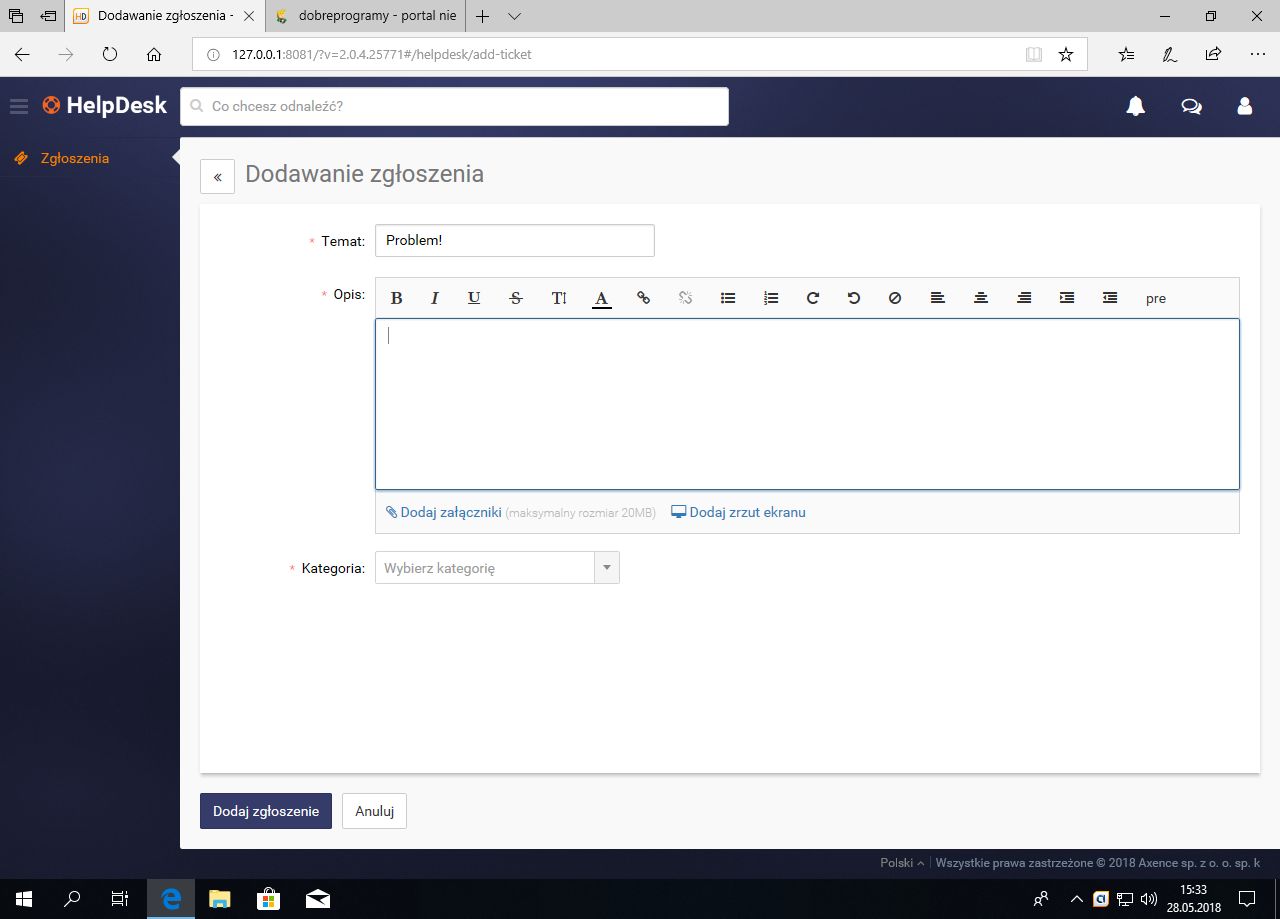Undo last change in the description editor

click(x=853, y=297)
